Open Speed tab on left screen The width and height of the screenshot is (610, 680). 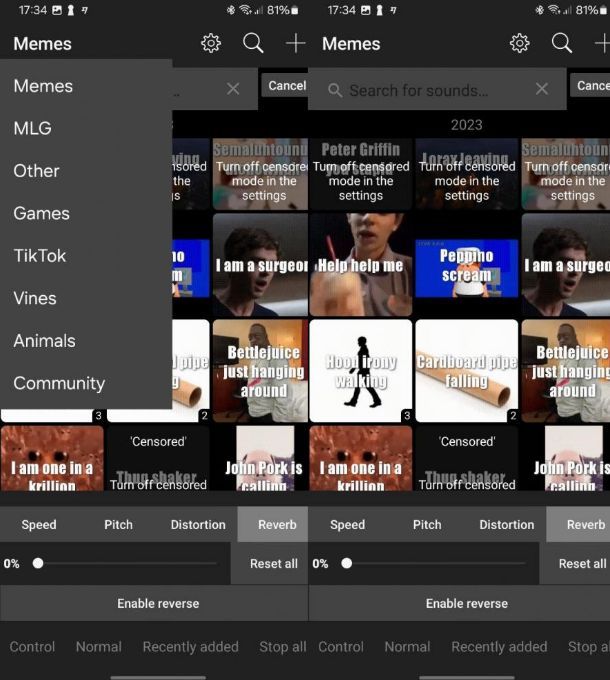[39, 524]
